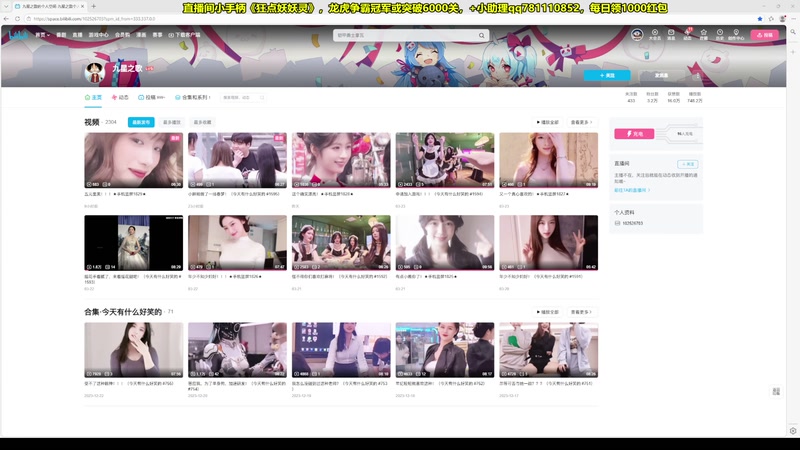Select the 最多播放 sort filter
800x450 pixels.
[x=171, y=122]
